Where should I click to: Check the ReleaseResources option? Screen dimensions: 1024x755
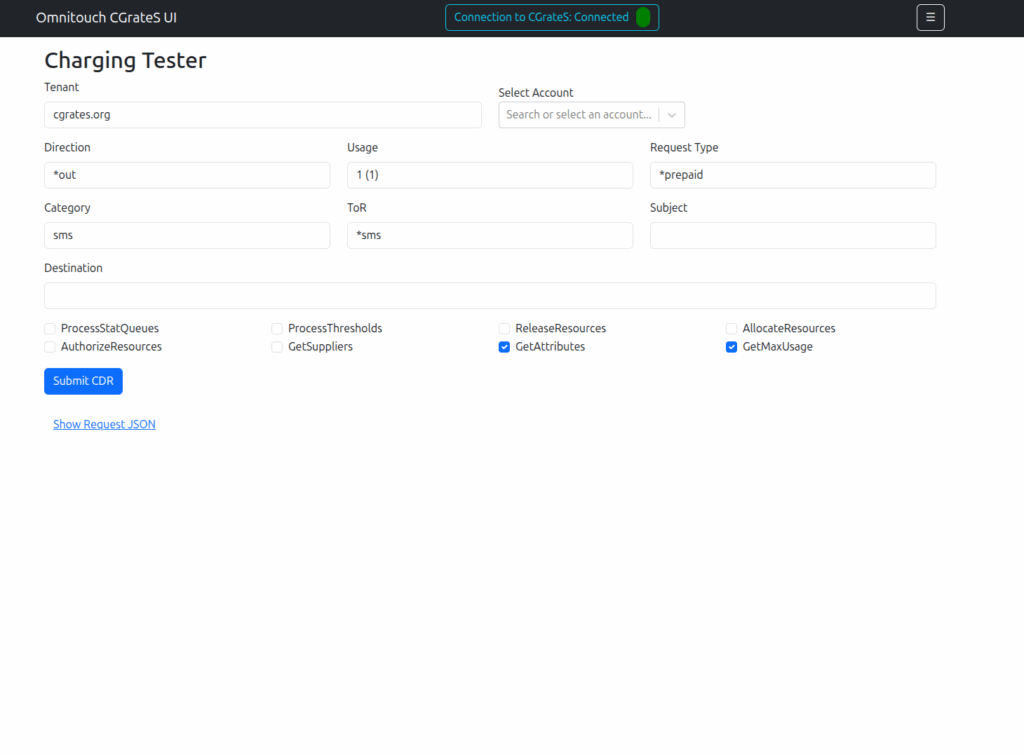coord(505,329)
